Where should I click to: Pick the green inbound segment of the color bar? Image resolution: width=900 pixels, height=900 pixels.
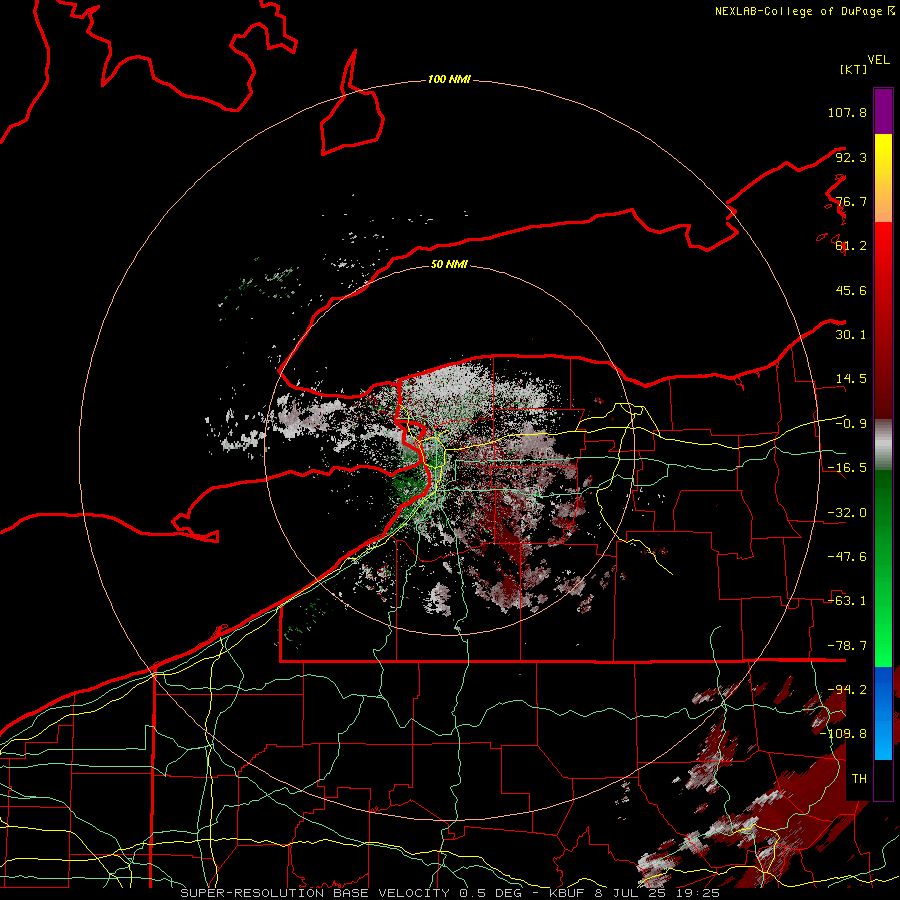point(883,568)
